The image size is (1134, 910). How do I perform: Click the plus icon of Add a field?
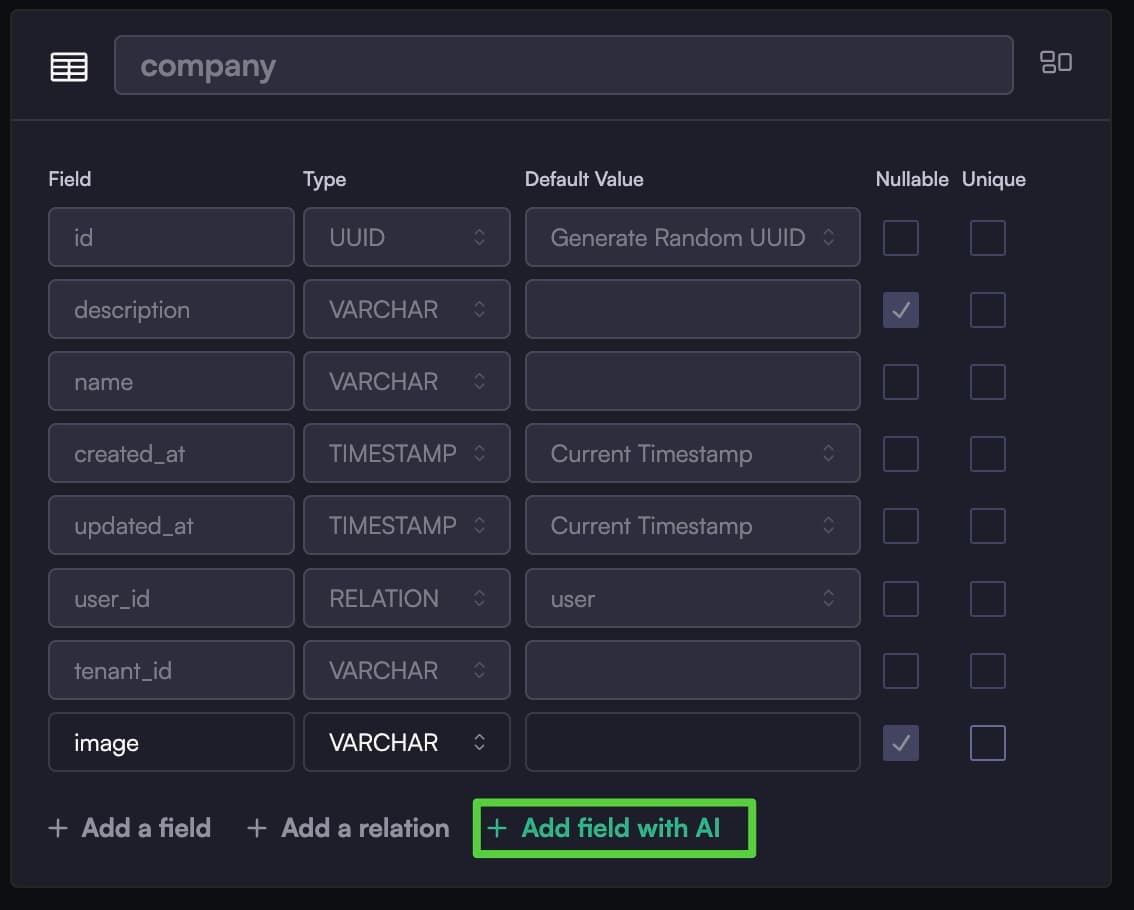click(59, 828)
